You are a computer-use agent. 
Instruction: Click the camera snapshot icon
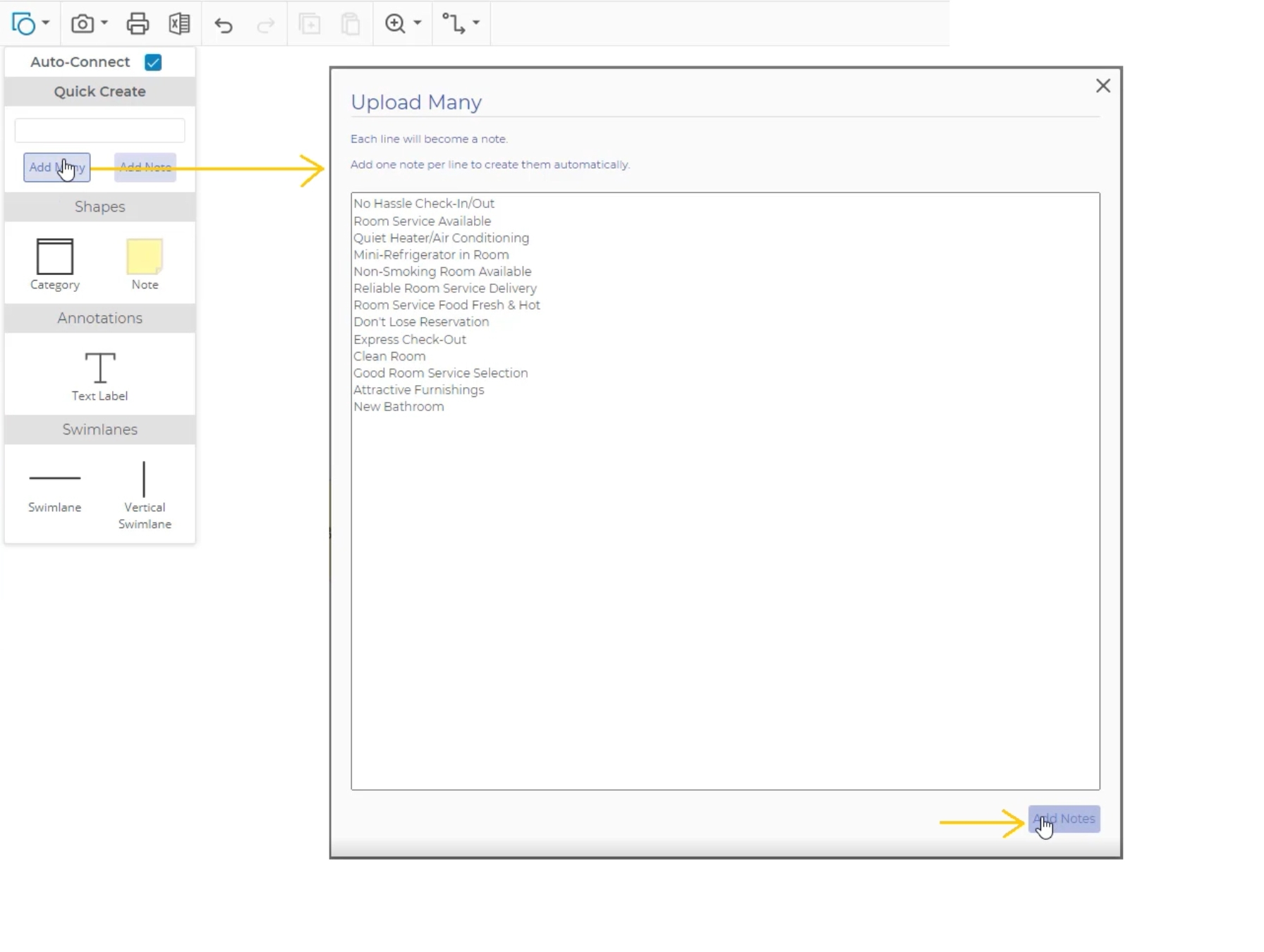(x=83, y=23)
